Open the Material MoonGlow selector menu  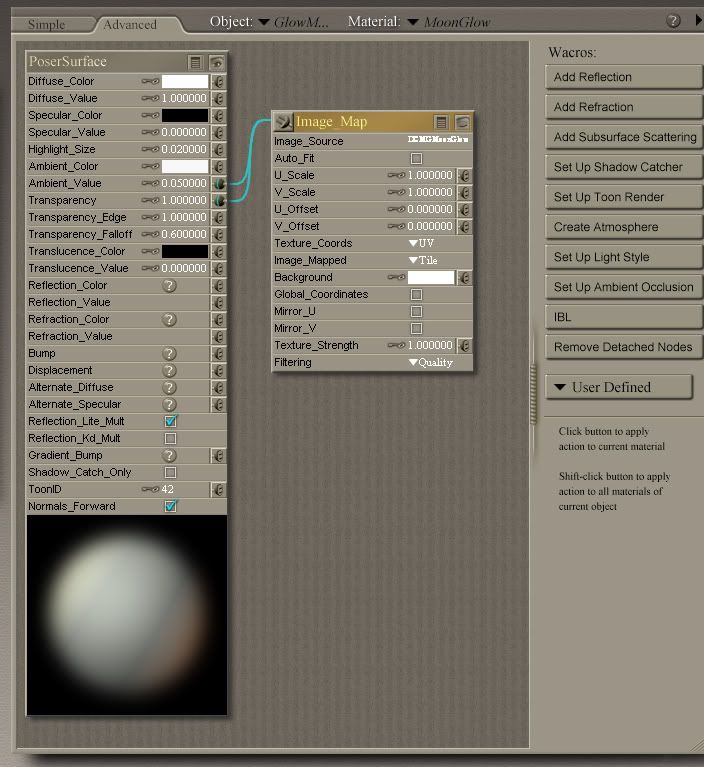pos(411,21)
